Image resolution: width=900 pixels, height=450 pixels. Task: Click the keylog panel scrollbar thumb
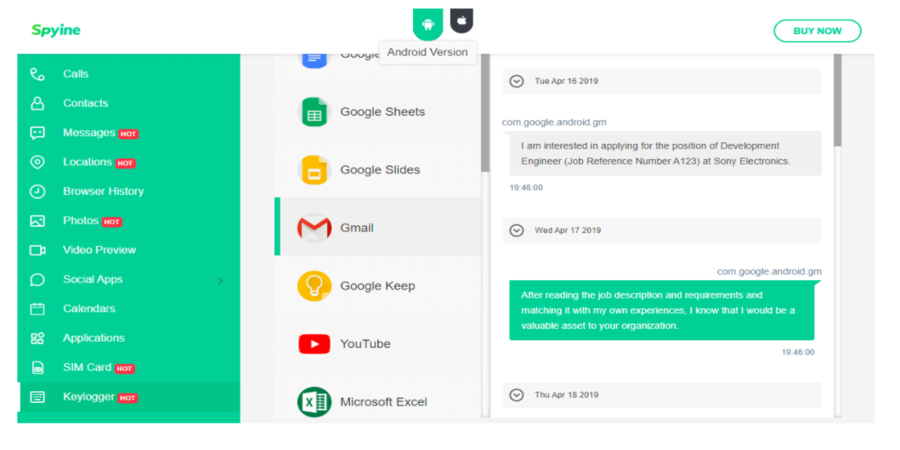(837, 100)
